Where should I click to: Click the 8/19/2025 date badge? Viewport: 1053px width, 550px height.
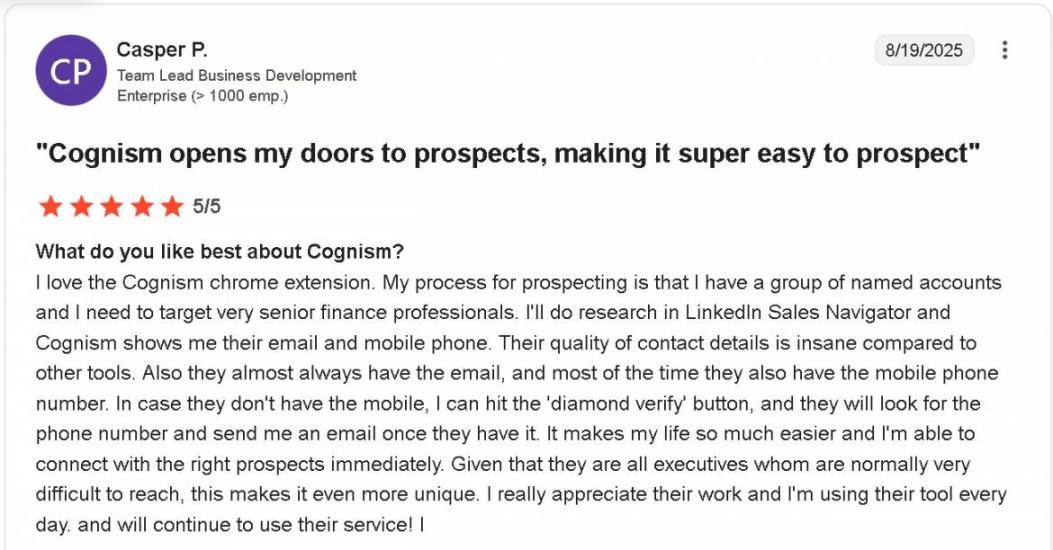[x=923, y=50]
